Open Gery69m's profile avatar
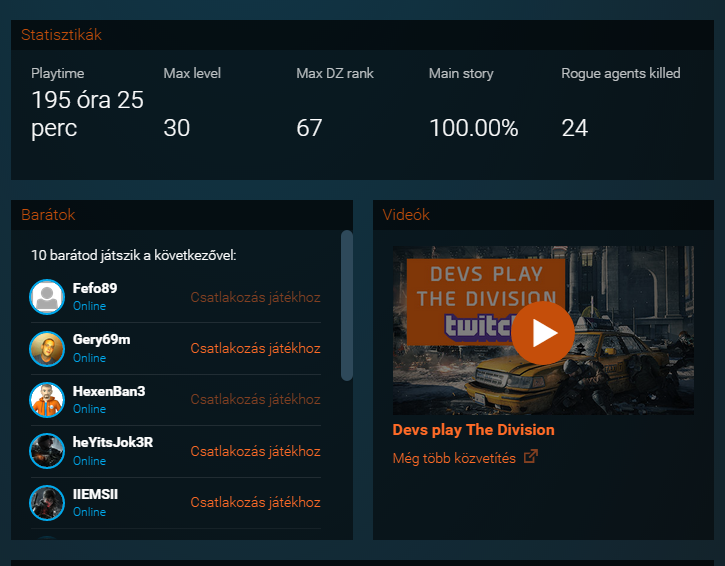 (x=47, y=349)
